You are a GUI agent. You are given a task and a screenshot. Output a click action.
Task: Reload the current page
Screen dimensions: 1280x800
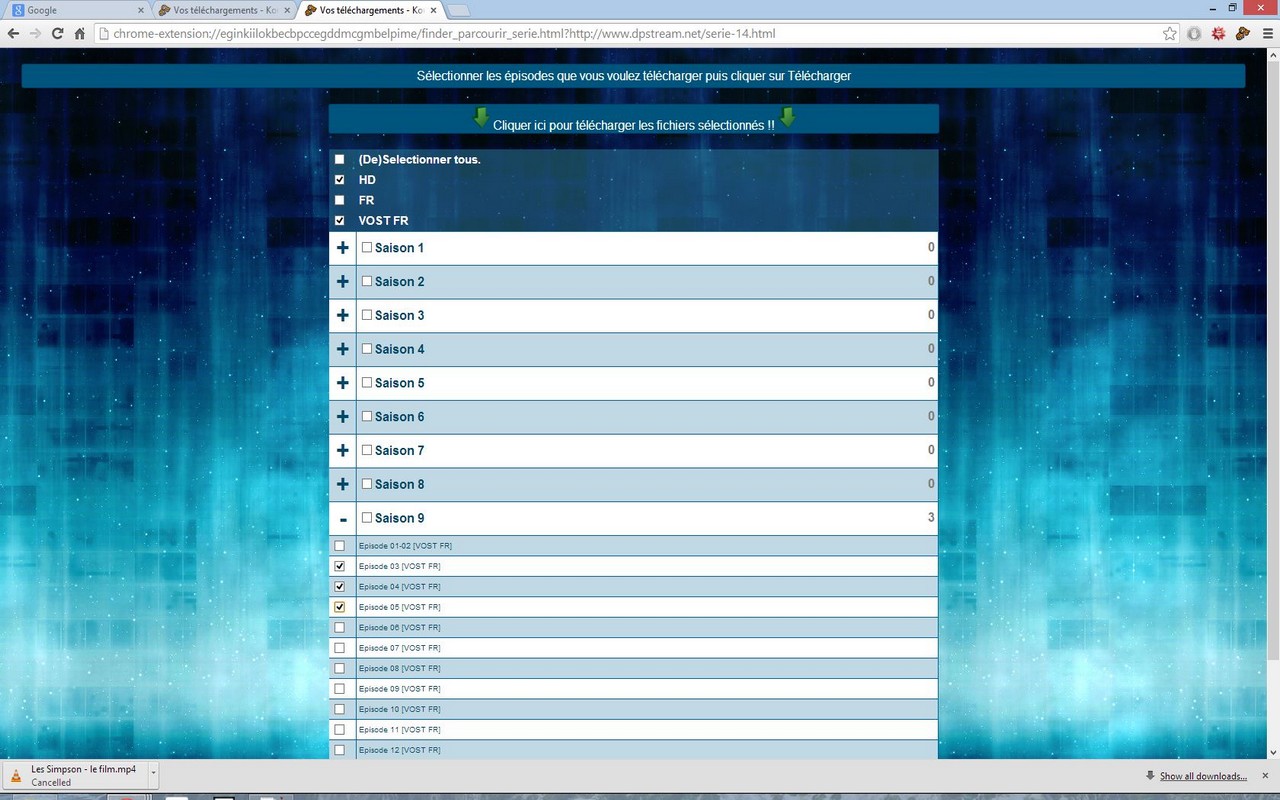pyautogui.click(x=58, y=33)
